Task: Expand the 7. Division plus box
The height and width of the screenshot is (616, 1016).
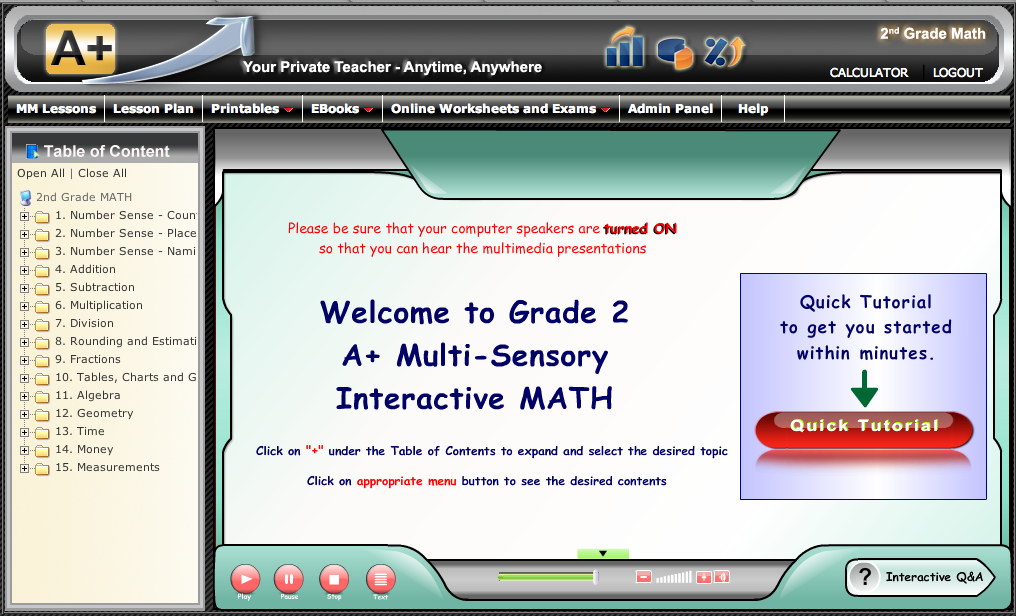Action: 24,324
